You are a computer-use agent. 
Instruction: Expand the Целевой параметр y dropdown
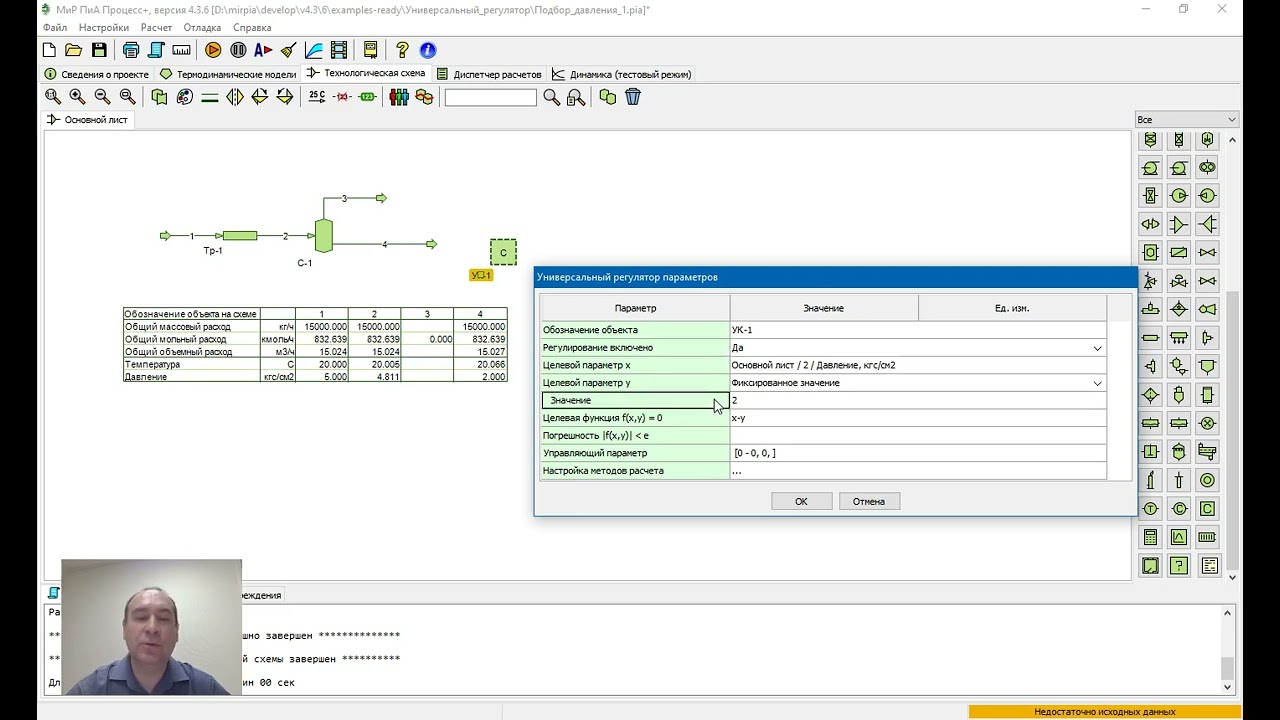pos(1097,383)
